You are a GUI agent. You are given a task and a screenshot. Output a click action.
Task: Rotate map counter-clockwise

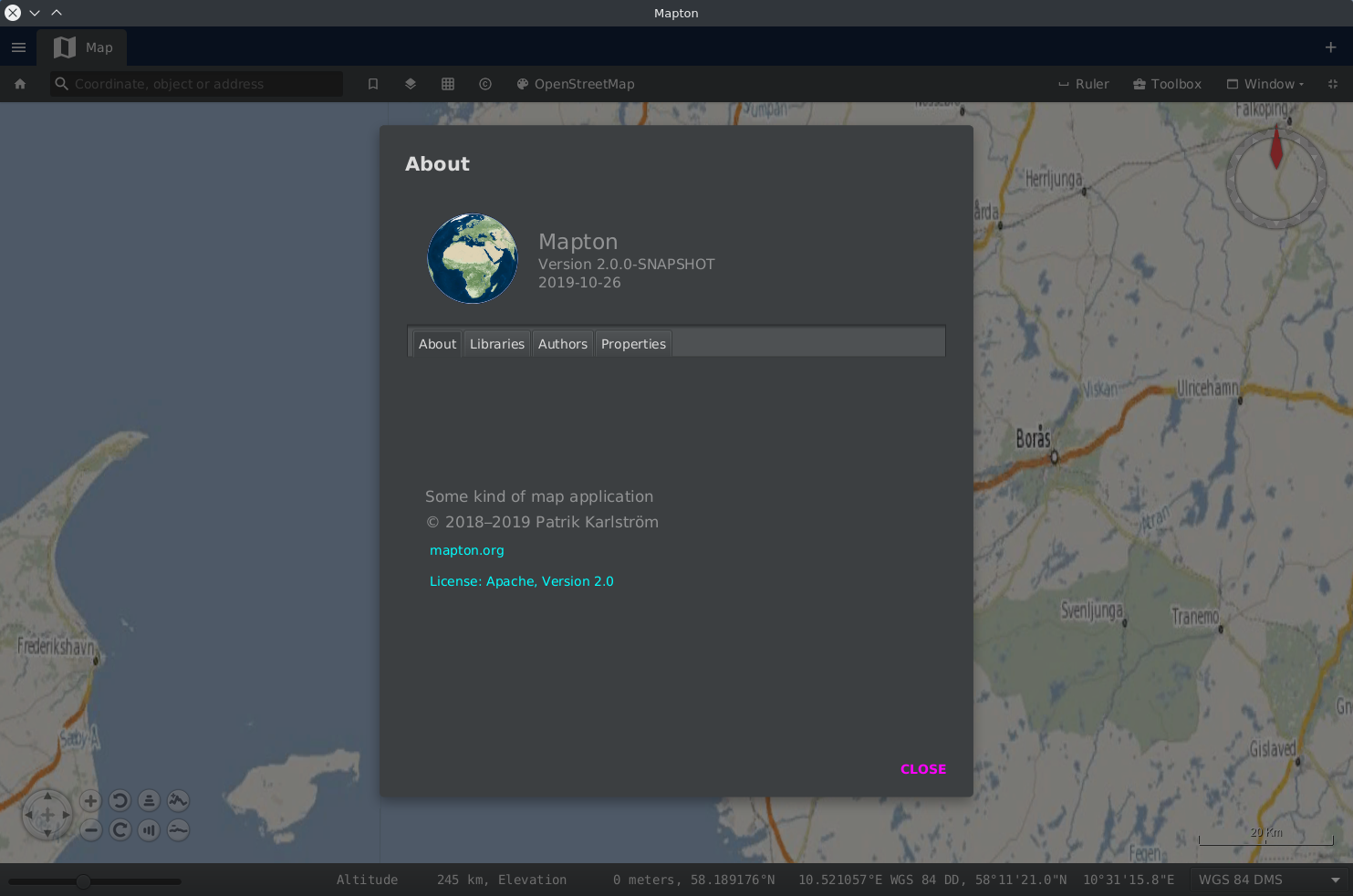(x=120, y=801)
